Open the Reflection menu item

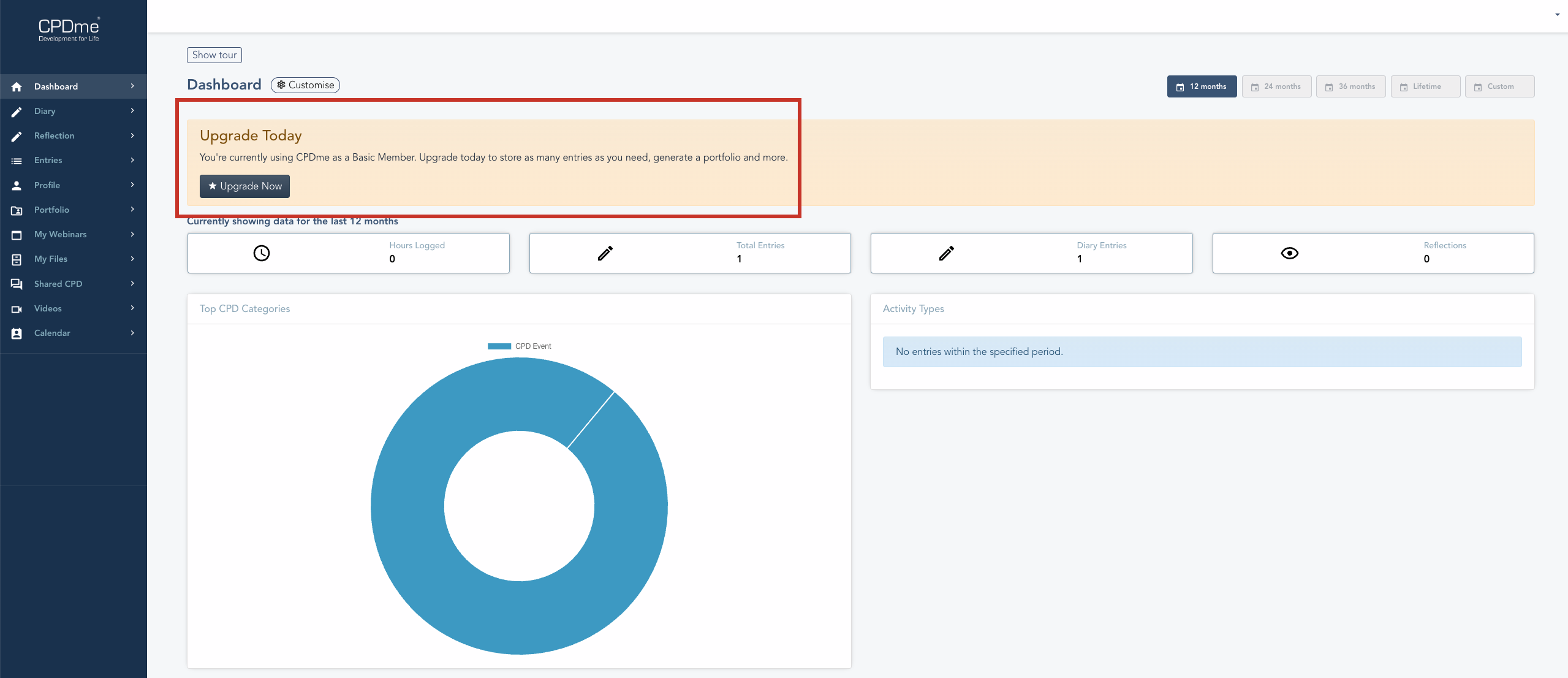pos(54,135)
